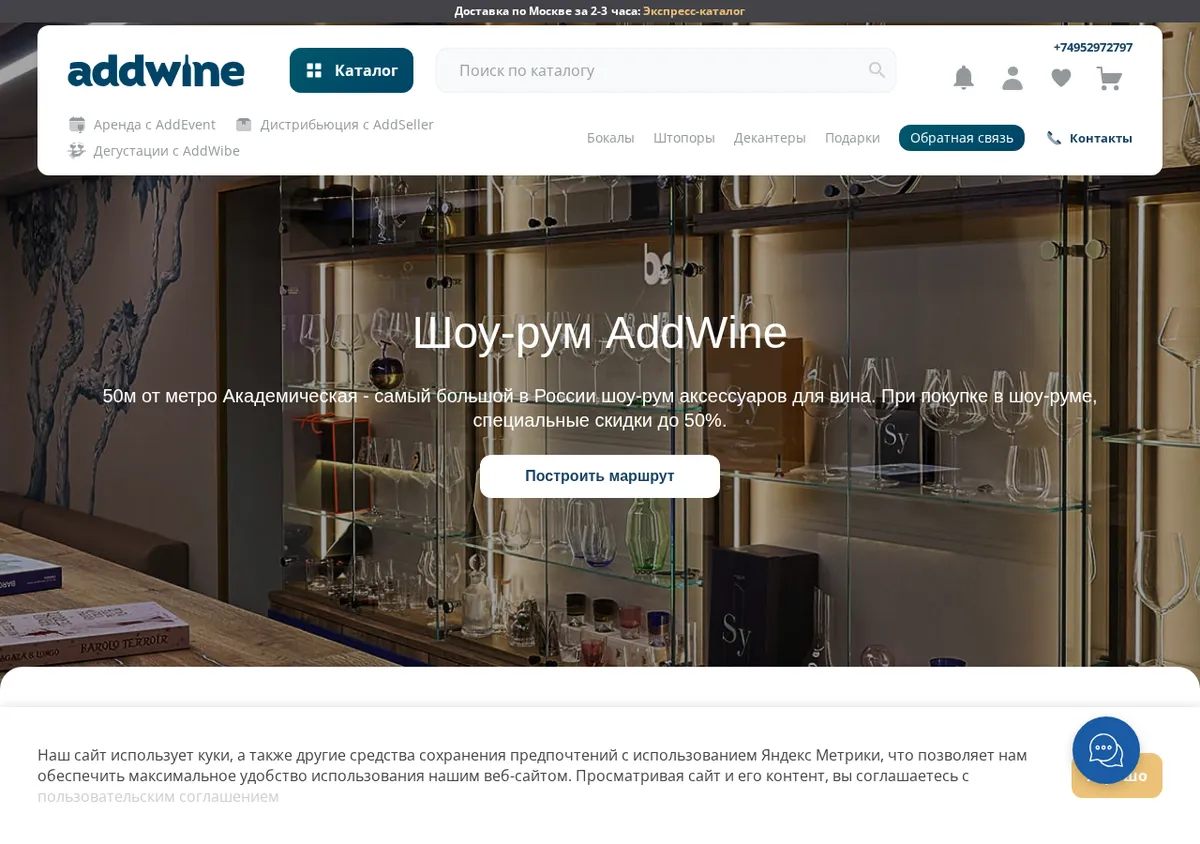Click the phone icon beside Контакты

click(1054, 138)
